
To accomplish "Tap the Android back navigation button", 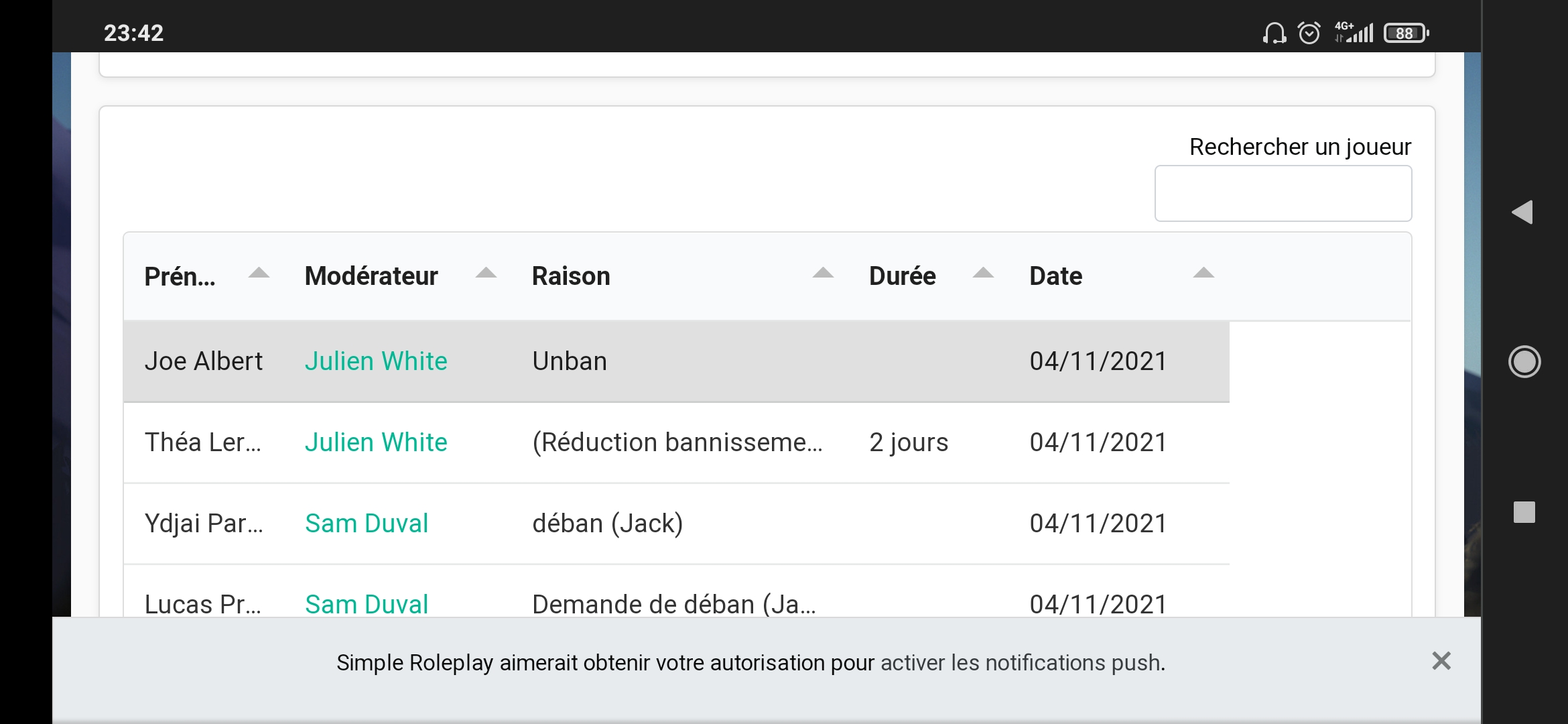I will pyautogui.click(x=1522, y=212).
